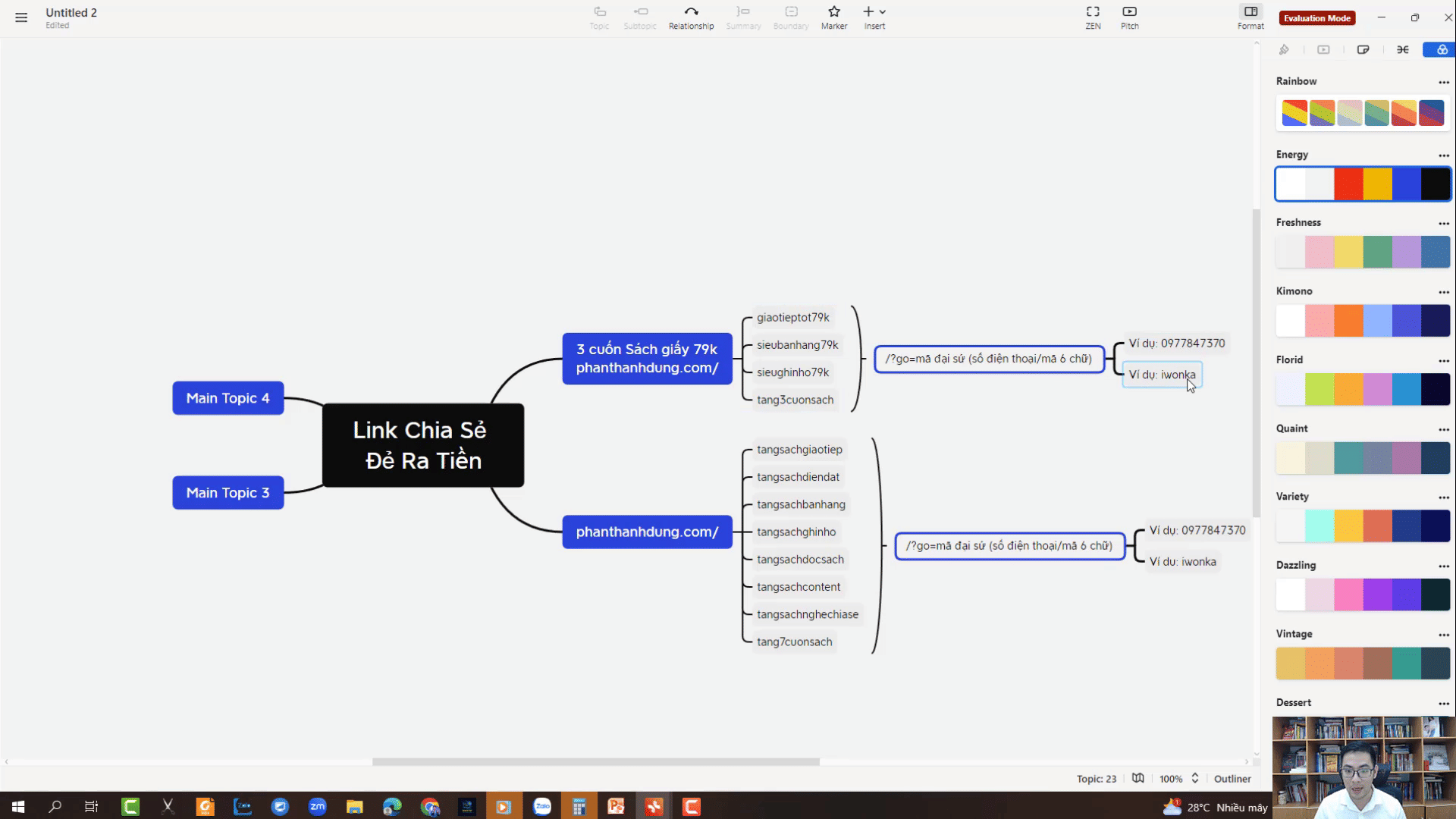Switch to Outliner view
The image size is (1456, 819).
click(1232, 779)
